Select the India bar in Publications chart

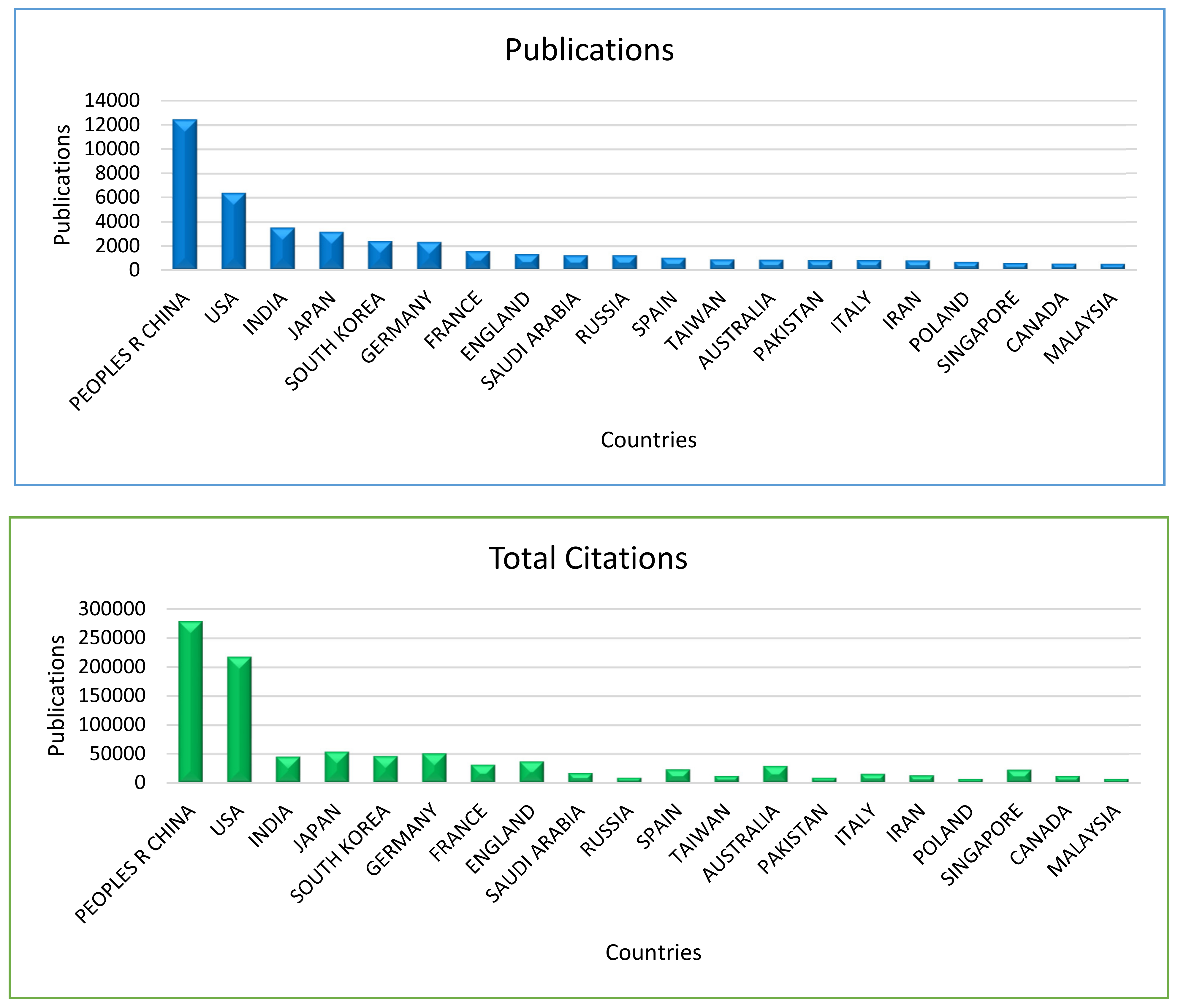[x=283, y=248]
